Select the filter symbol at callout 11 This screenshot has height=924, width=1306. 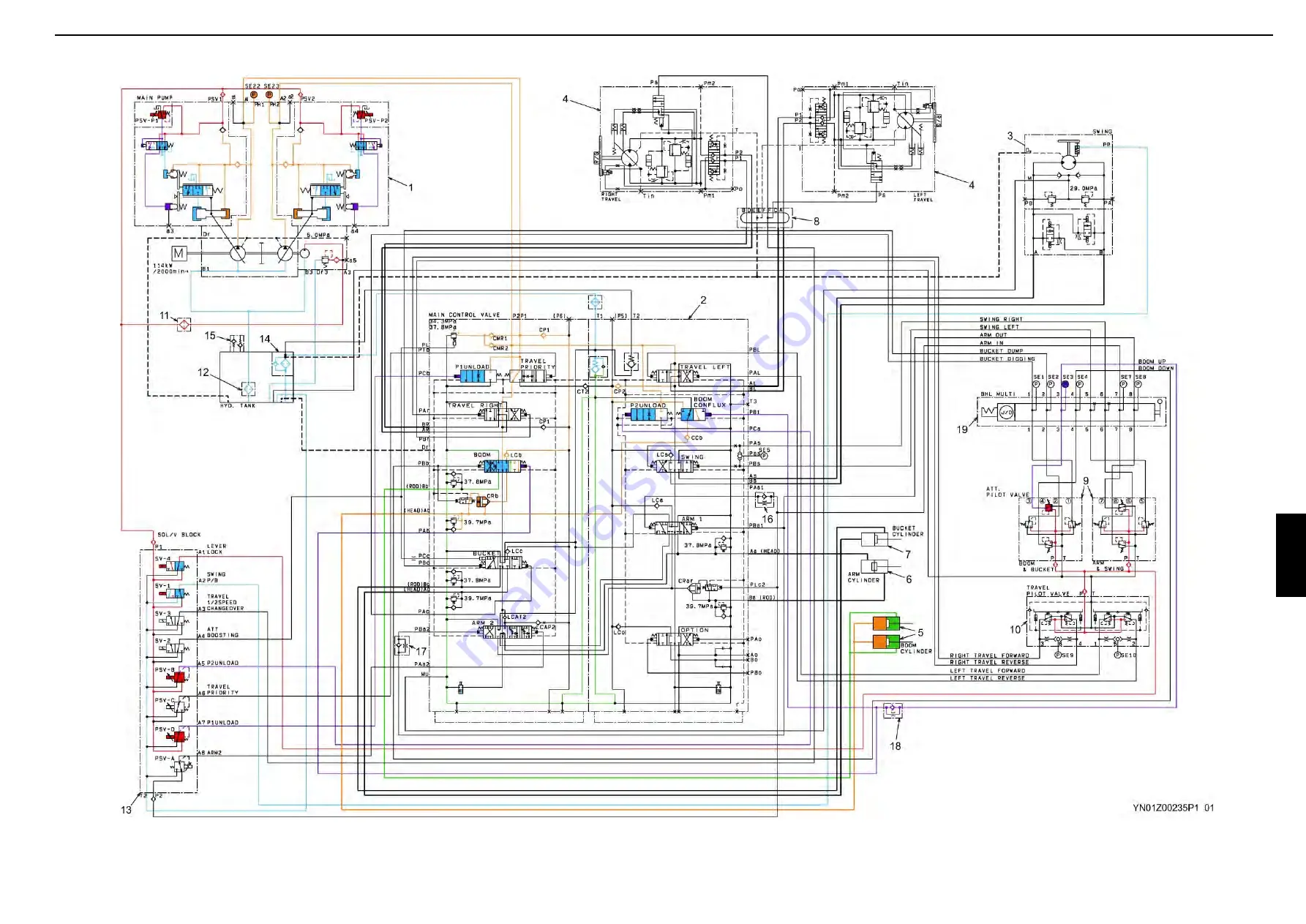click(184, 324)
